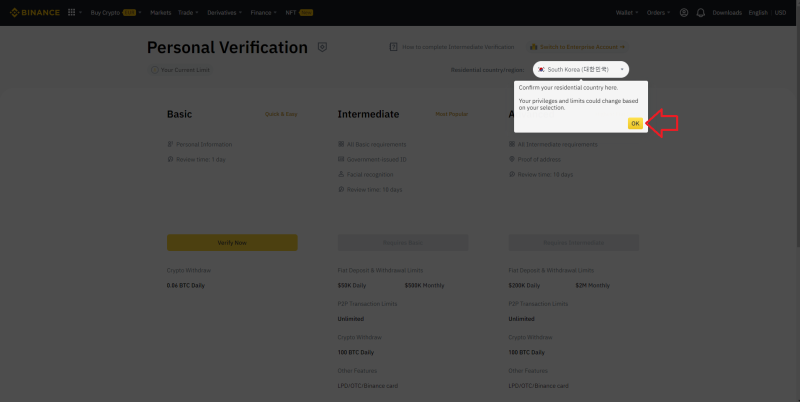Click the Personal Verification page title
Image resolution: width=800 pixels, height=402 pixels.
228,47
